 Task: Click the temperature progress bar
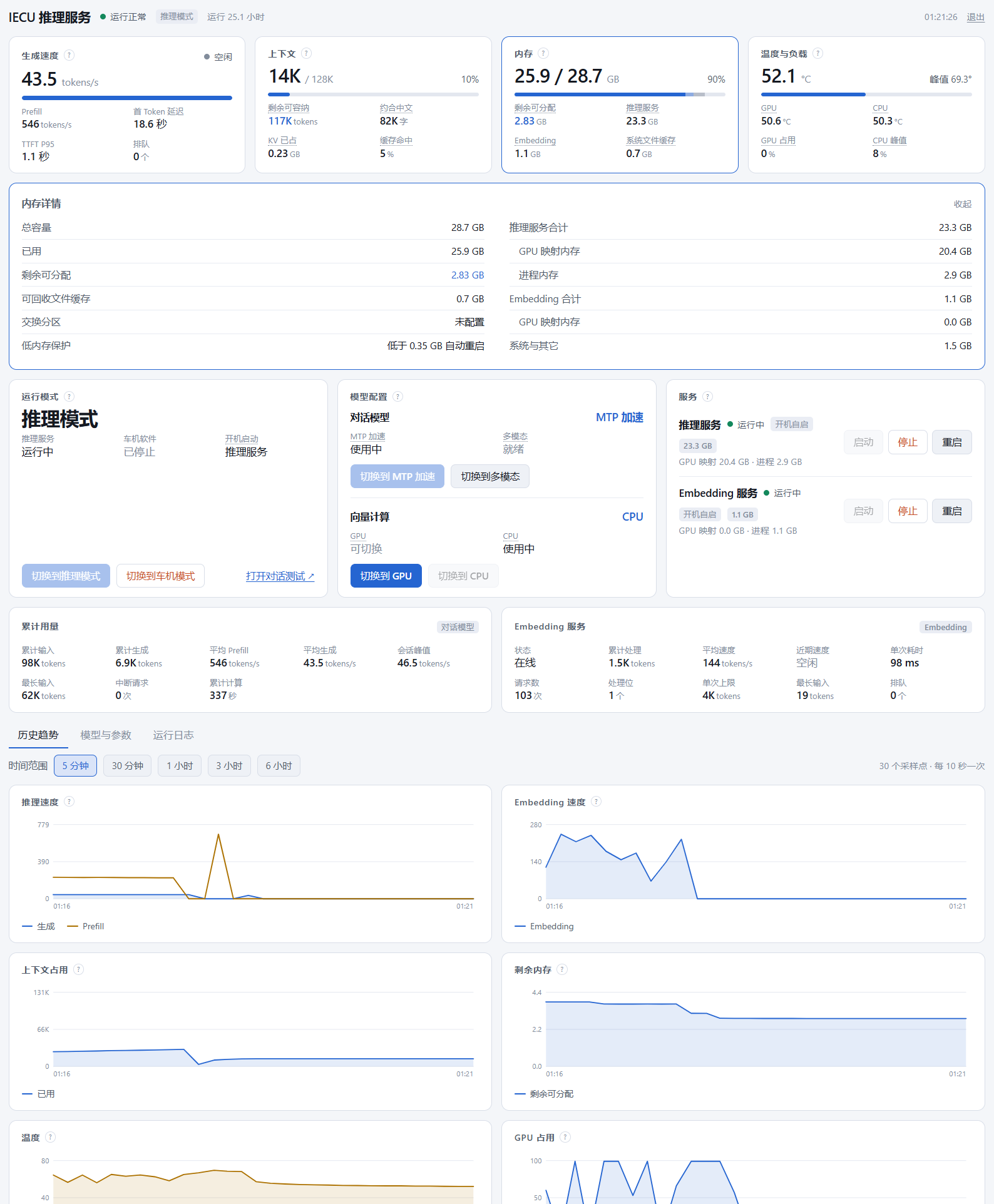[x=866, y=94]
